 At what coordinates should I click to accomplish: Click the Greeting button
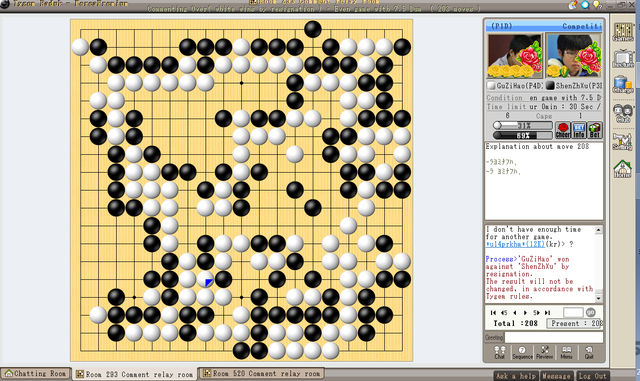pos(494,338)
